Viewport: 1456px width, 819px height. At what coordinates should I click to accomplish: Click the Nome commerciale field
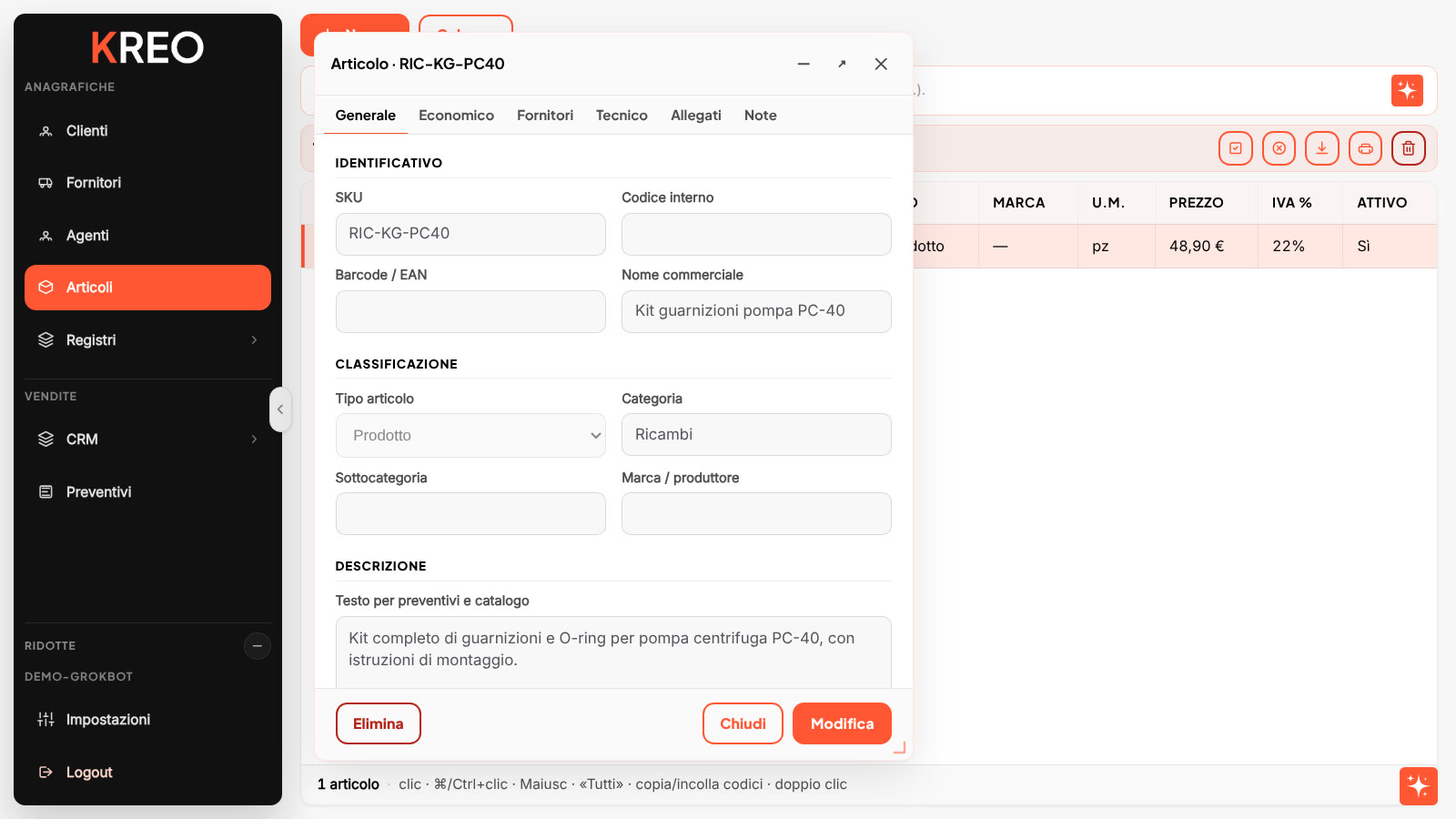click(x=756, y=311)
